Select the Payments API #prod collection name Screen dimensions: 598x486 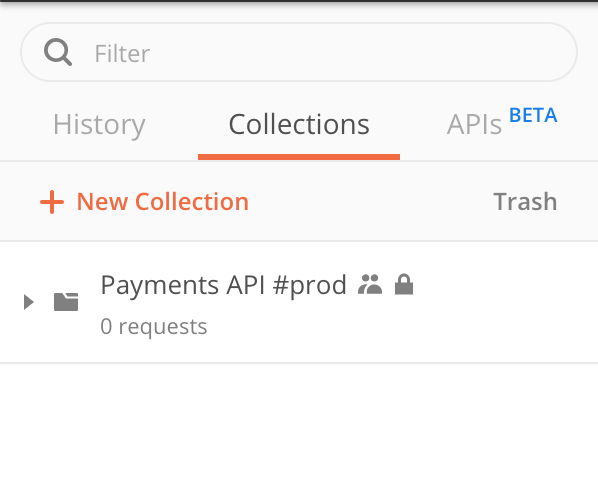pyautogui.click(x=223, y=285)
